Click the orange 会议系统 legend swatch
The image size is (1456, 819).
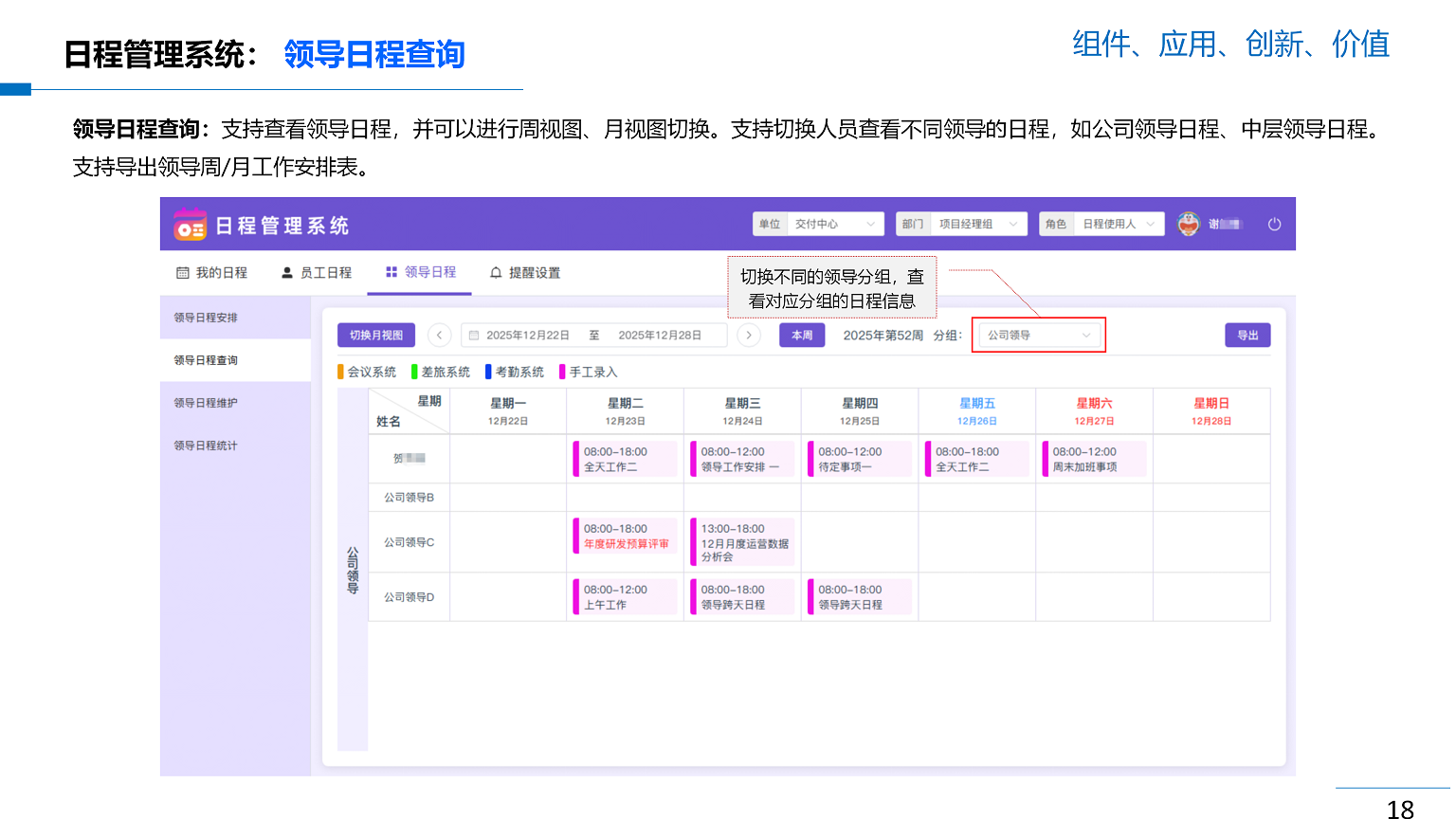click(x=341, y=372)
